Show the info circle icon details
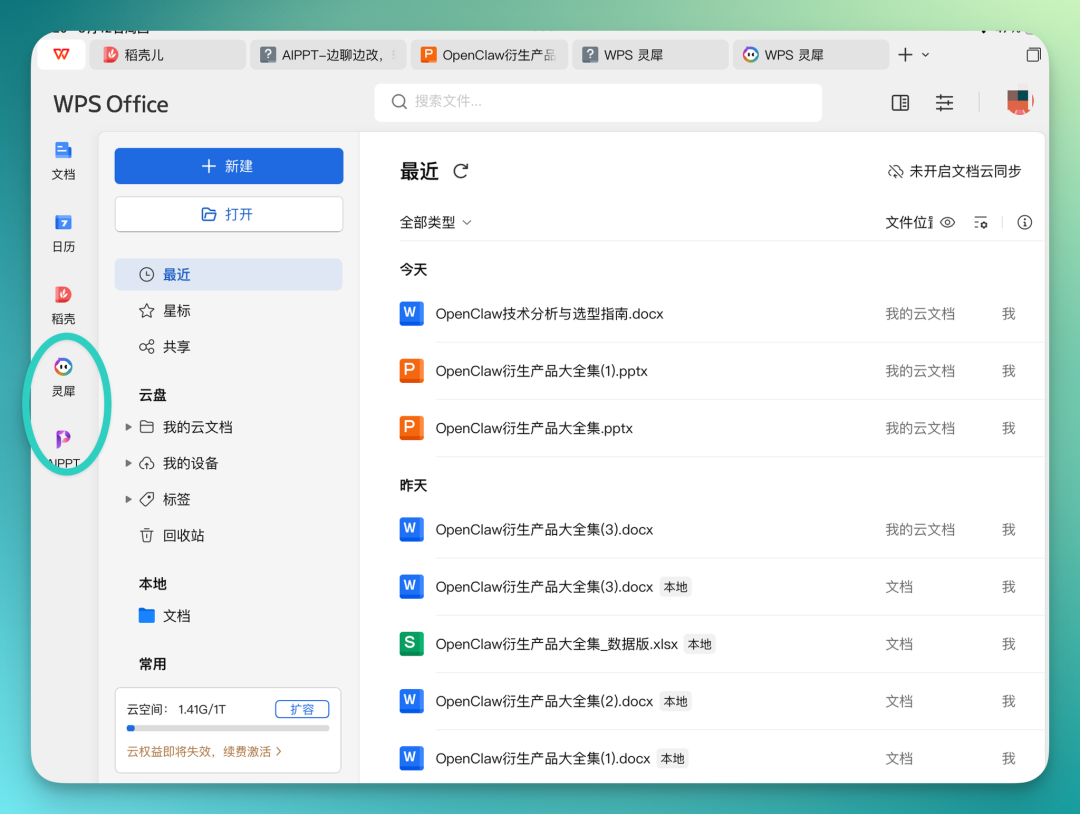This screenshot has height=814, width=1080. tap(1025, 222)
